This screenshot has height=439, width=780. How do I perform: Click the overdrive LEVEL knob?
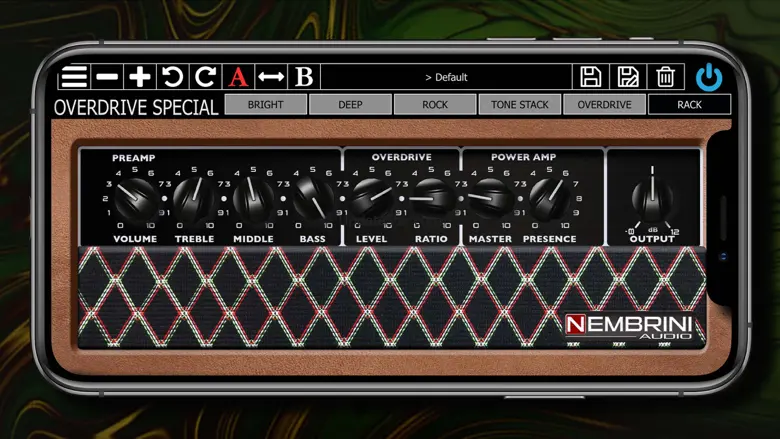372,199
